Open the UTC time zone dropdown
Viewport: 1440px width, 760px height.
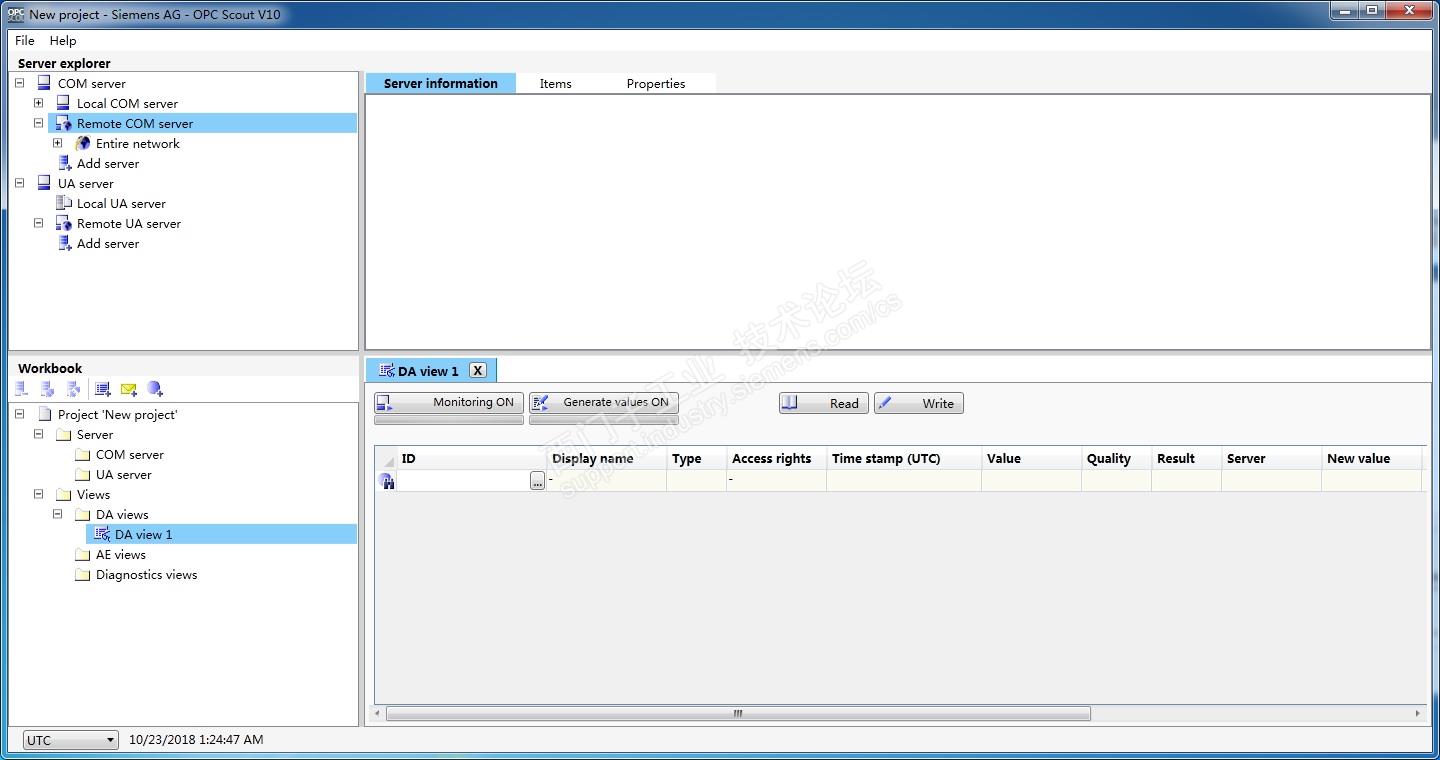pos(71,740)
